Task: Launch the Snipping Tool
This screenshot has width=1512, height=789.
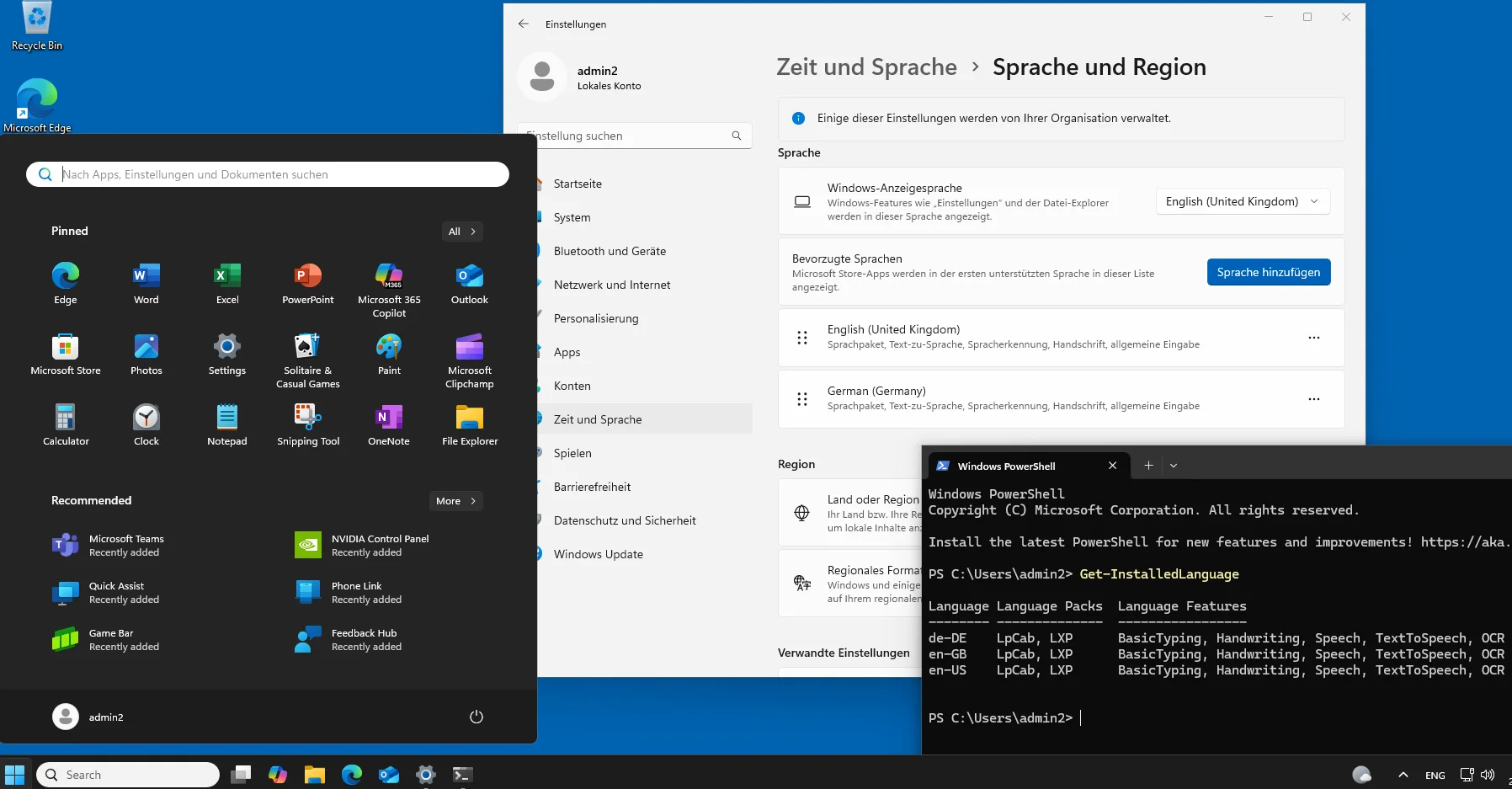Action: pos(308,424)
